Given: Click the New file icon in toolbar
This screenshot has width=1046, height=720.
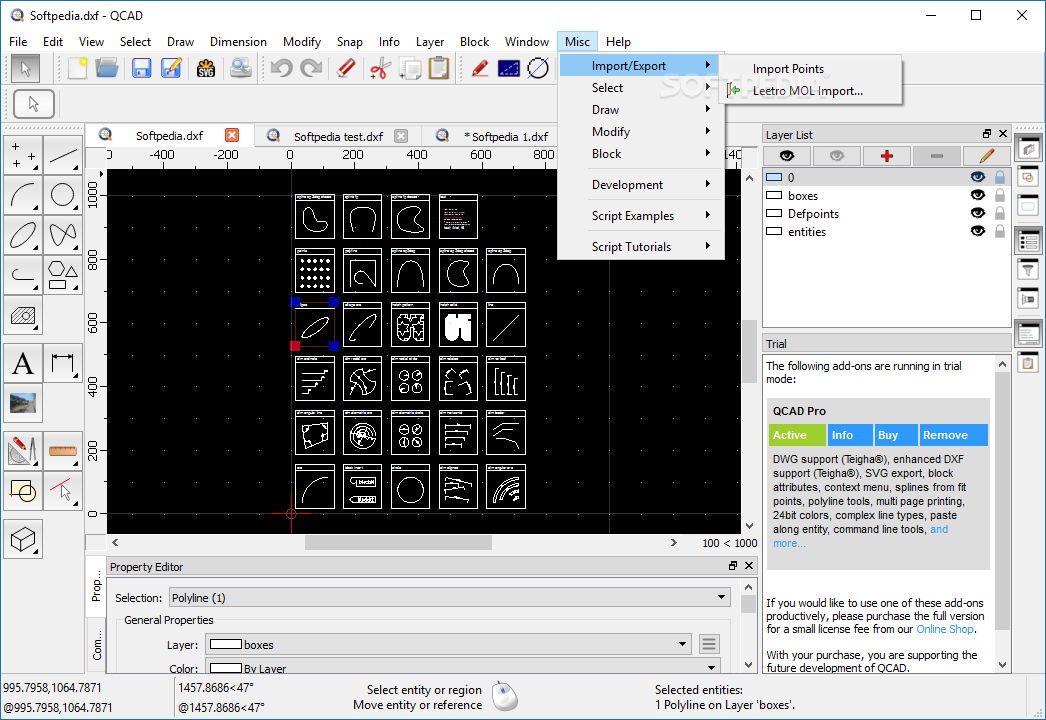Looking at the screenshot, I should 77,68.
